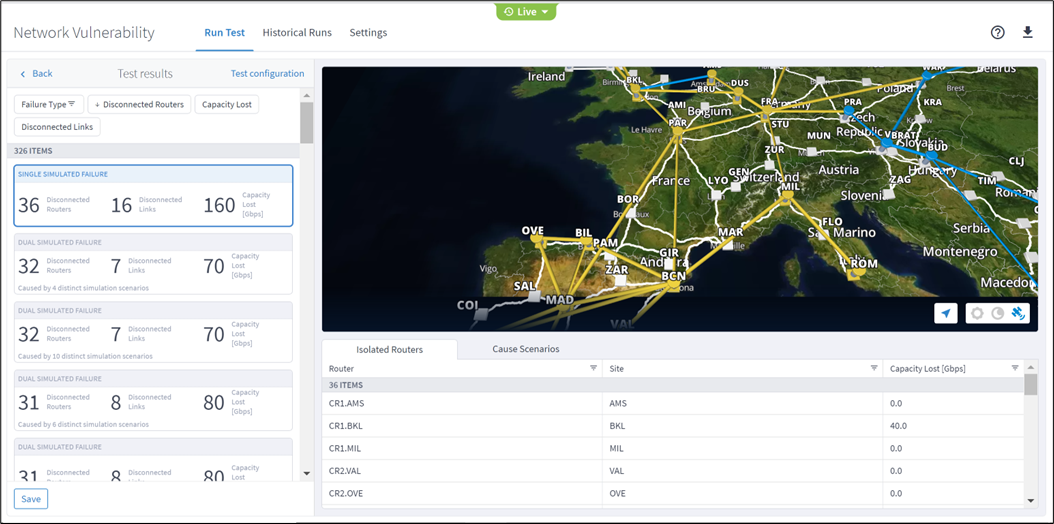This screenshot has width=1054, height=524.
Task: Select the Isolated Routers tab
Action: pyautogui.click(x=390, y=349)
